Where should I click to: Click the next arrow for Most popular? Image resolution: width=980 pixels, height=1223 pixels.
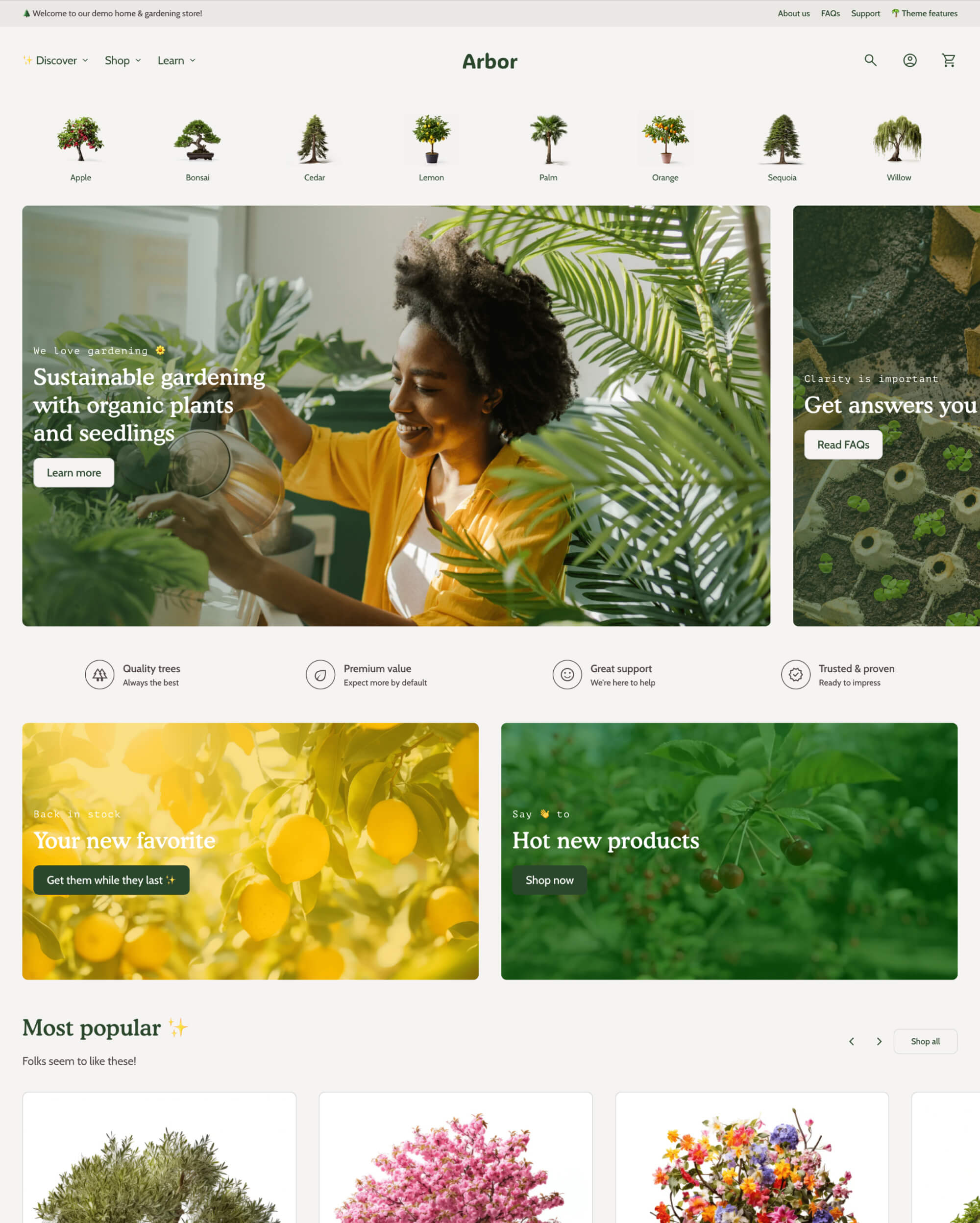tap(879, 1041)
